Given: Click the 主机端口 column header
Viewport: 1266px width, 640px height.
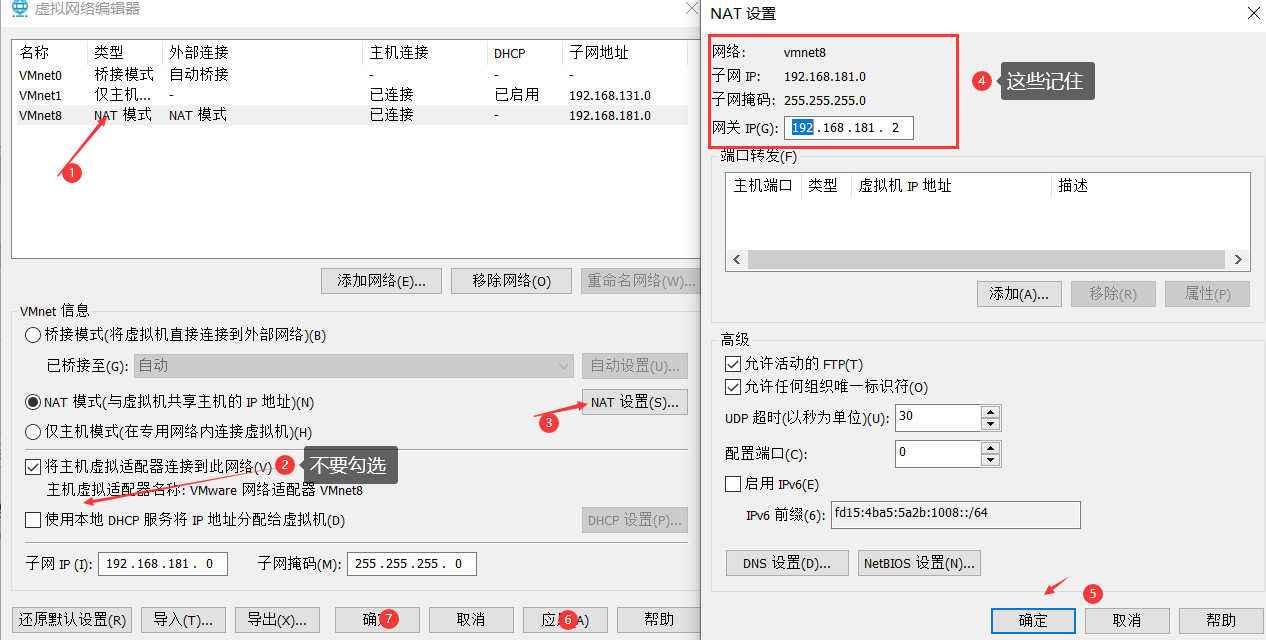Looking at the screenshot, I should [x=763, y=186].
